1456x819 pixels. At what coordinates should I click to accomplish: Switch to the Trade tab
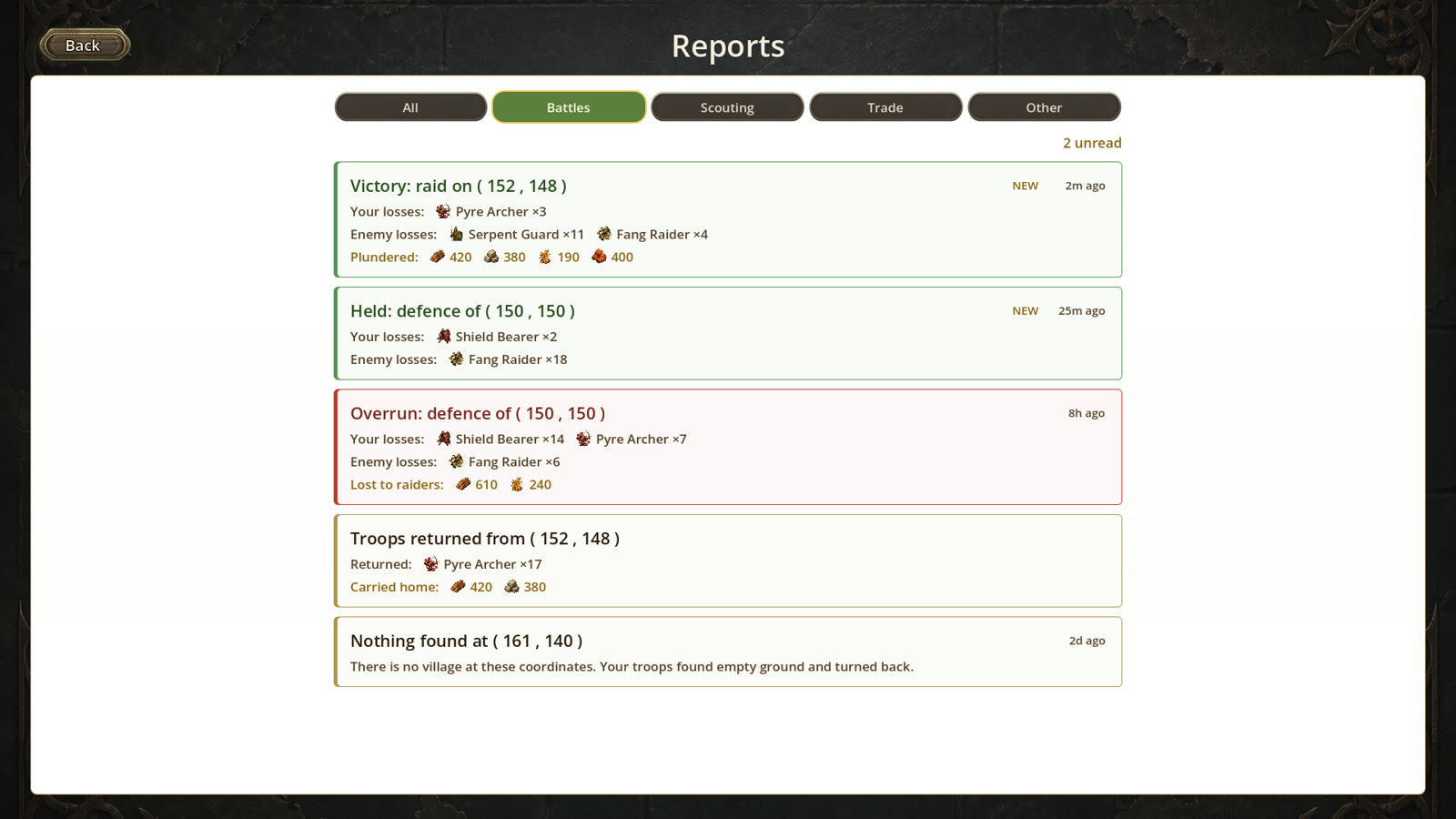point(885,107)
